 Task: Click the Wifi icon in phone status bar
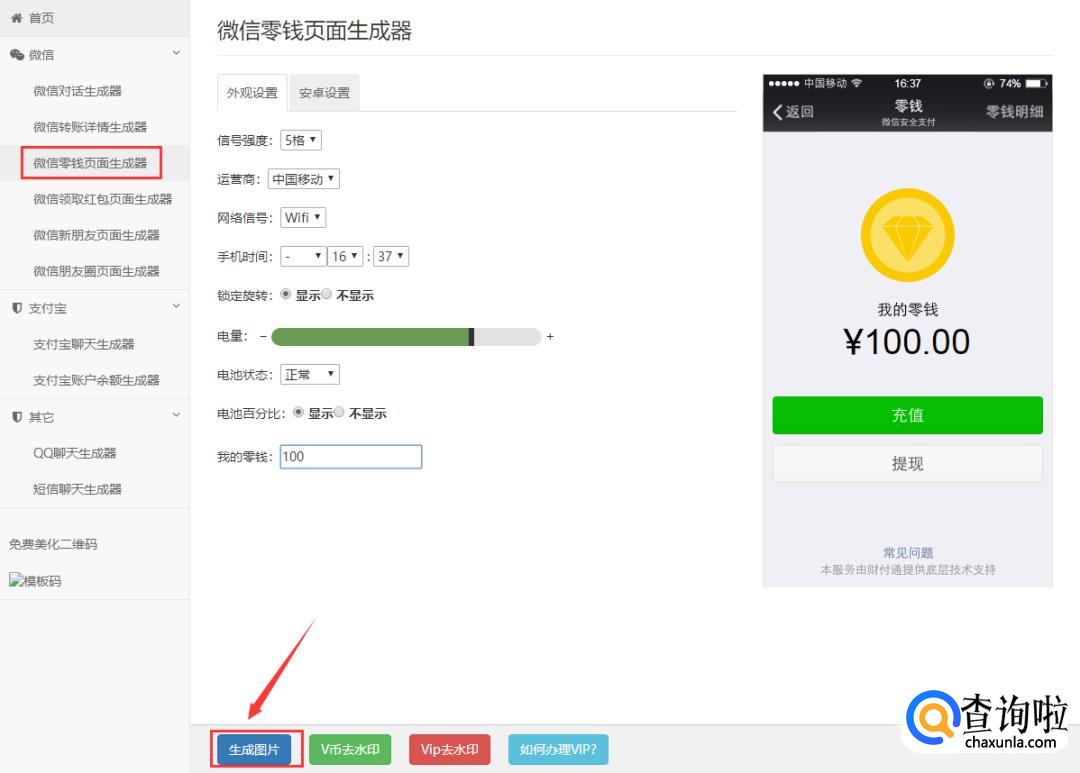pos(856,83)
